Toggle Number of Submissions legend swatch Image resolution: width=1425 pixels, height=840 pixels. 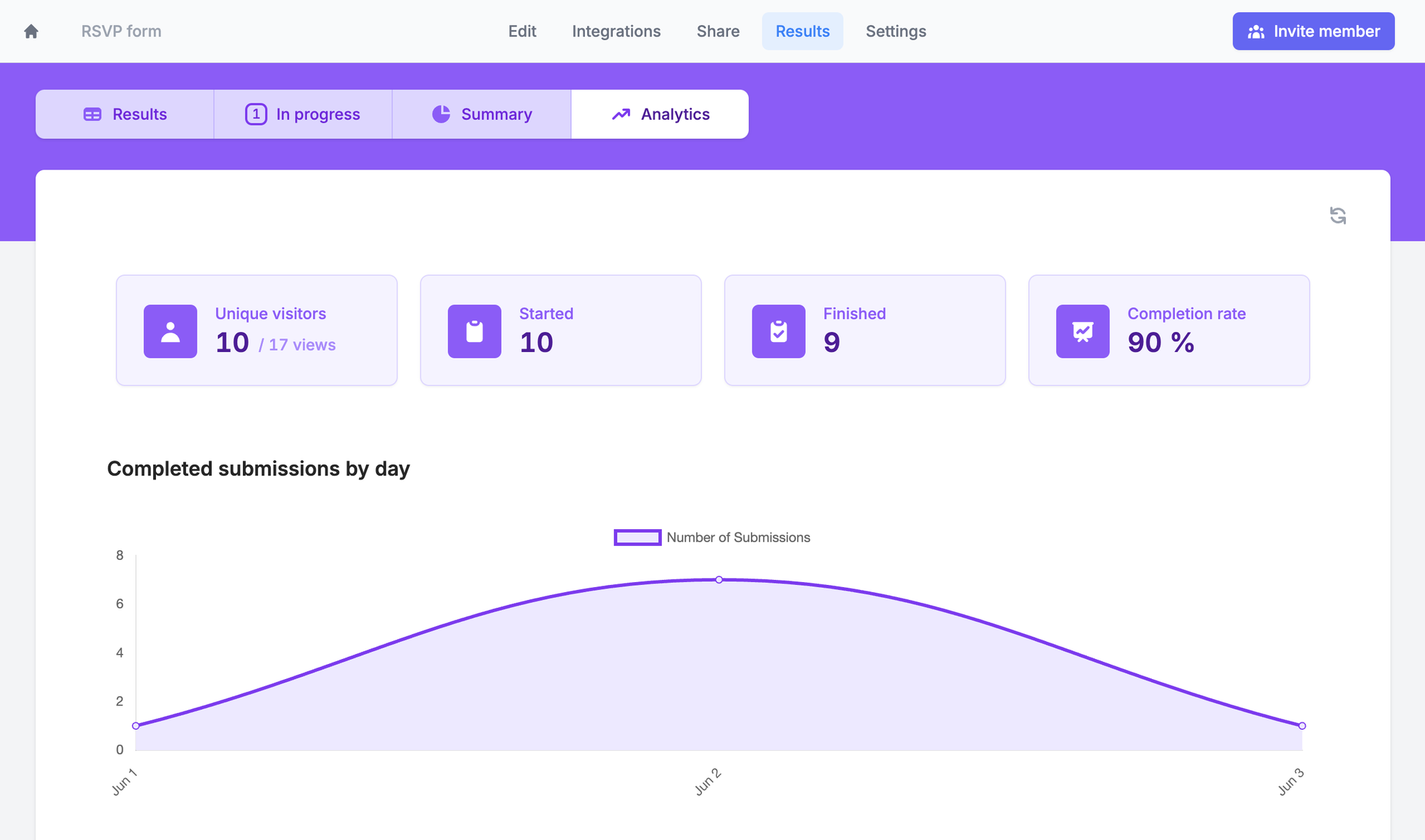638,537
